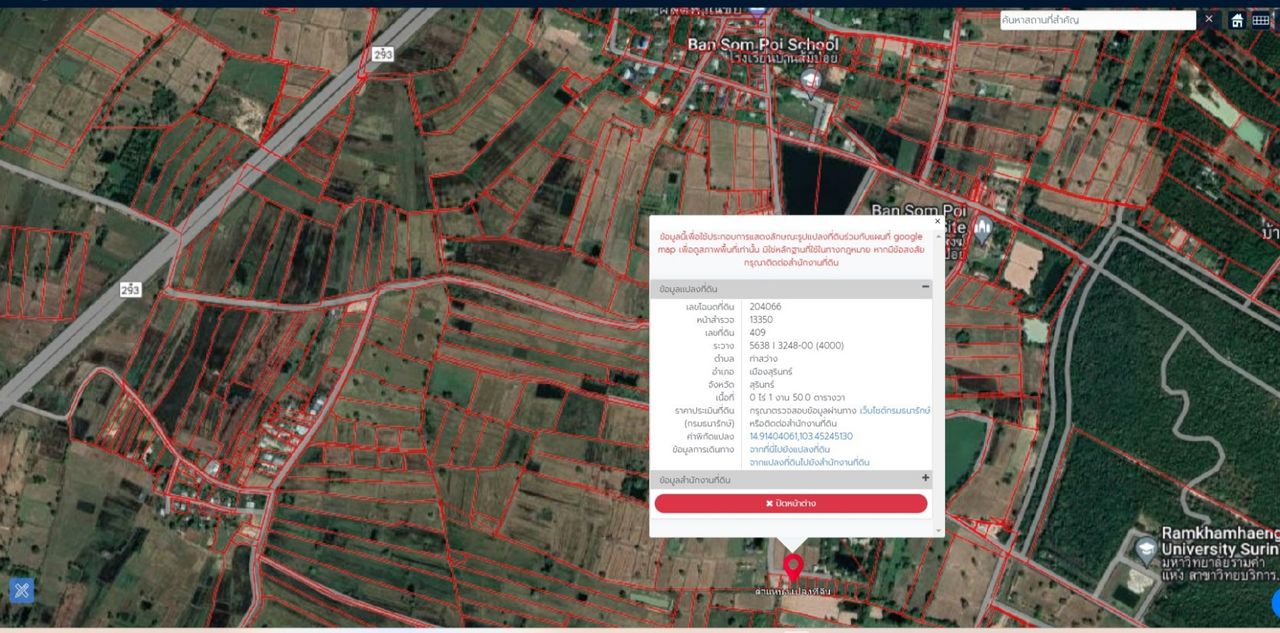Screen dimensions: 1280x633
Task: Open the เว็บไซต์กรมธนารักษ์ link
Action: (x=894, y=411)
